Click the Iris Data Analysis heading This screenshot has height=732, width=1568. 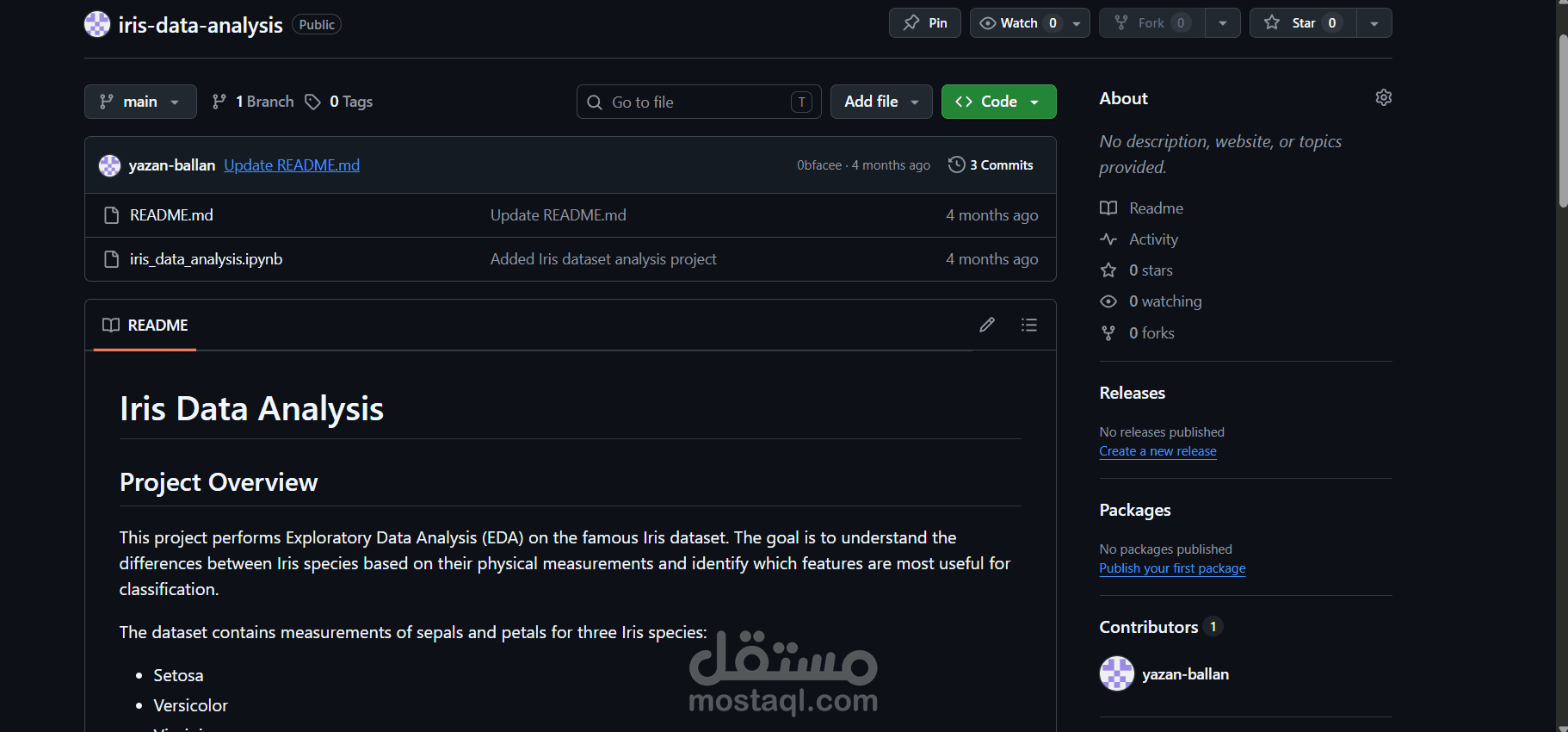(x=252, y=408)
